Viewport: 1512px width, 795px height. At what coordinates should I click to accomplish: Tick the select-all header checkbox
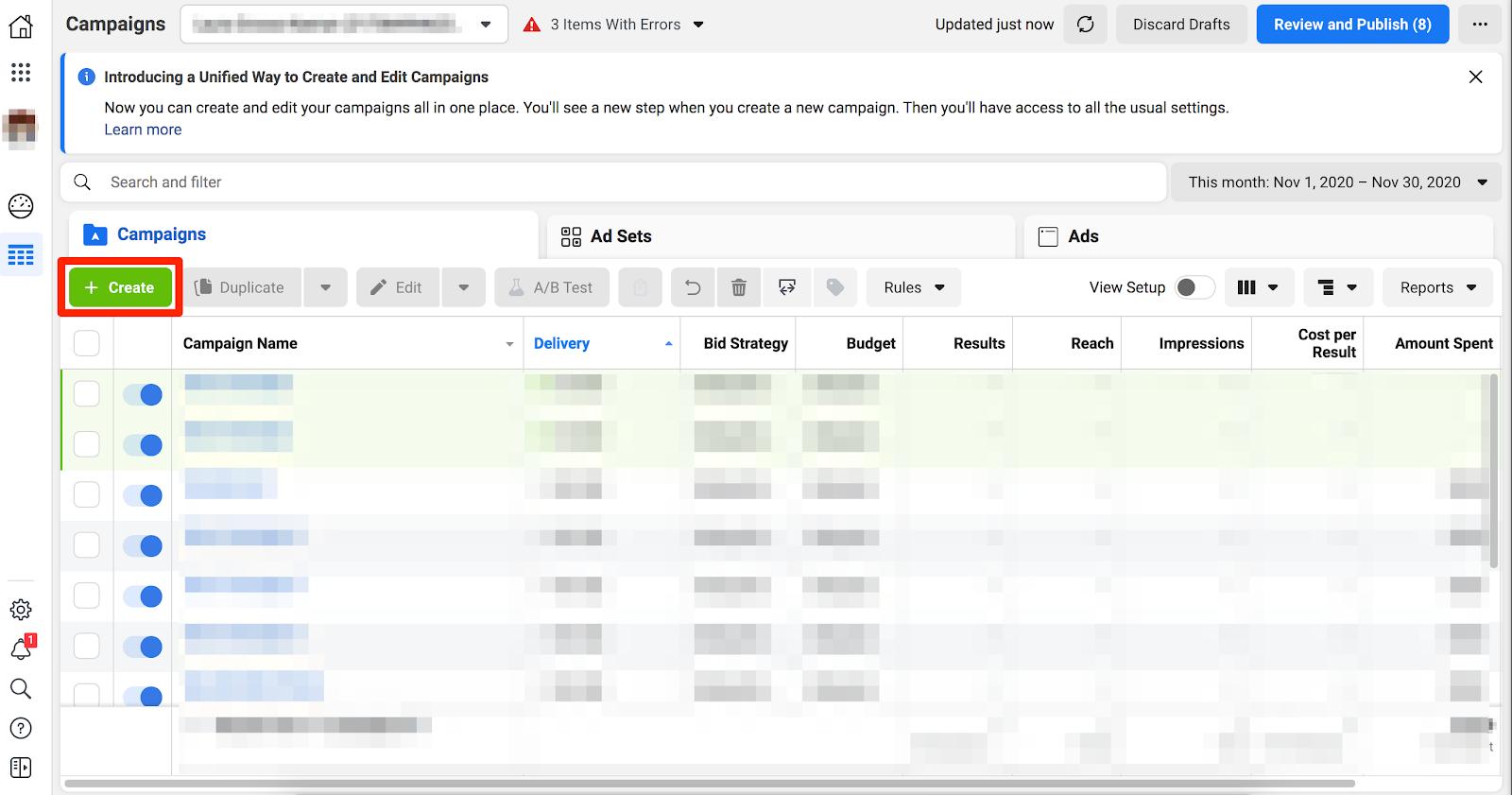point(87,343)
